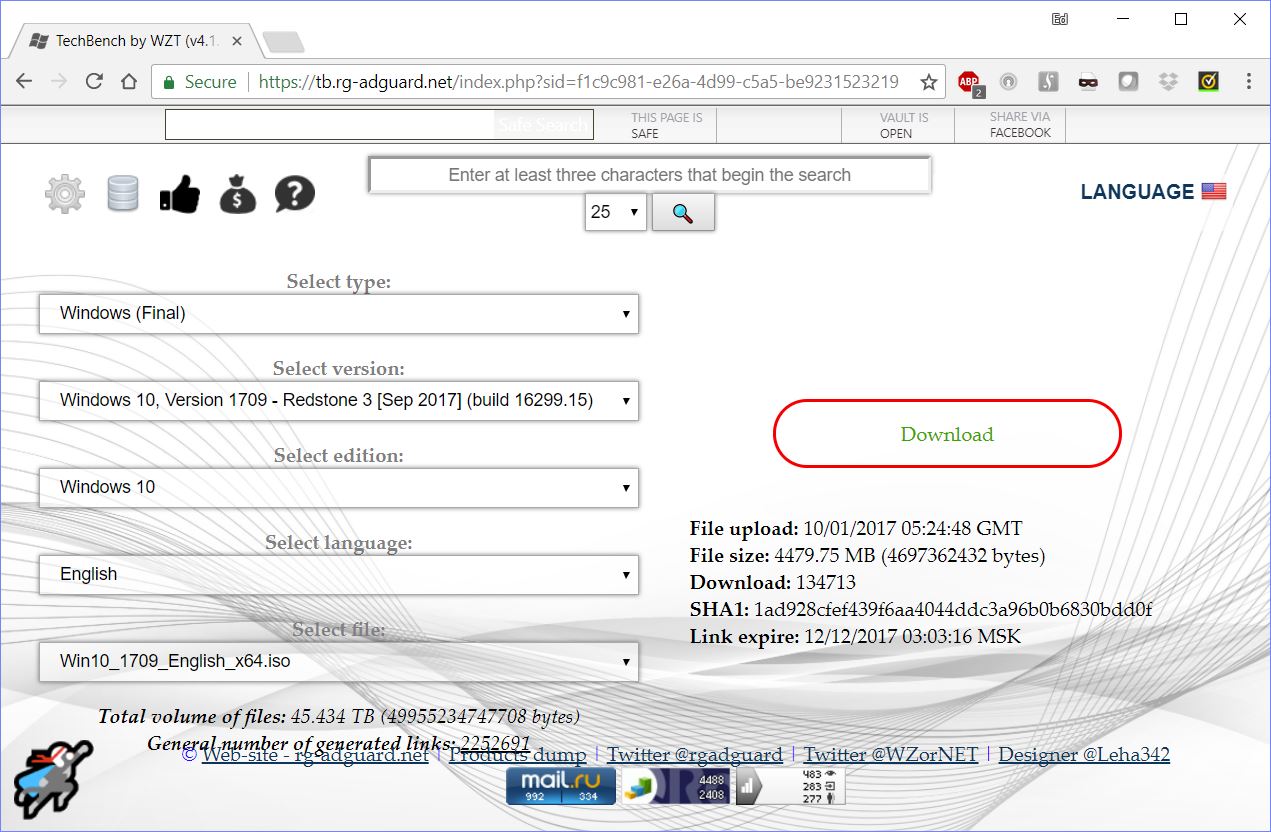Click the browser back arrow
Viewport: 1271px width, 832px height.
pyautogui.click(x=24, y=82)
